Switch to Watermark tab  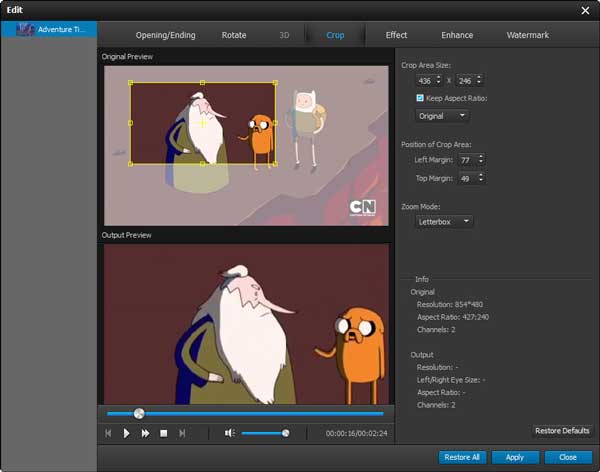(528, 35)
